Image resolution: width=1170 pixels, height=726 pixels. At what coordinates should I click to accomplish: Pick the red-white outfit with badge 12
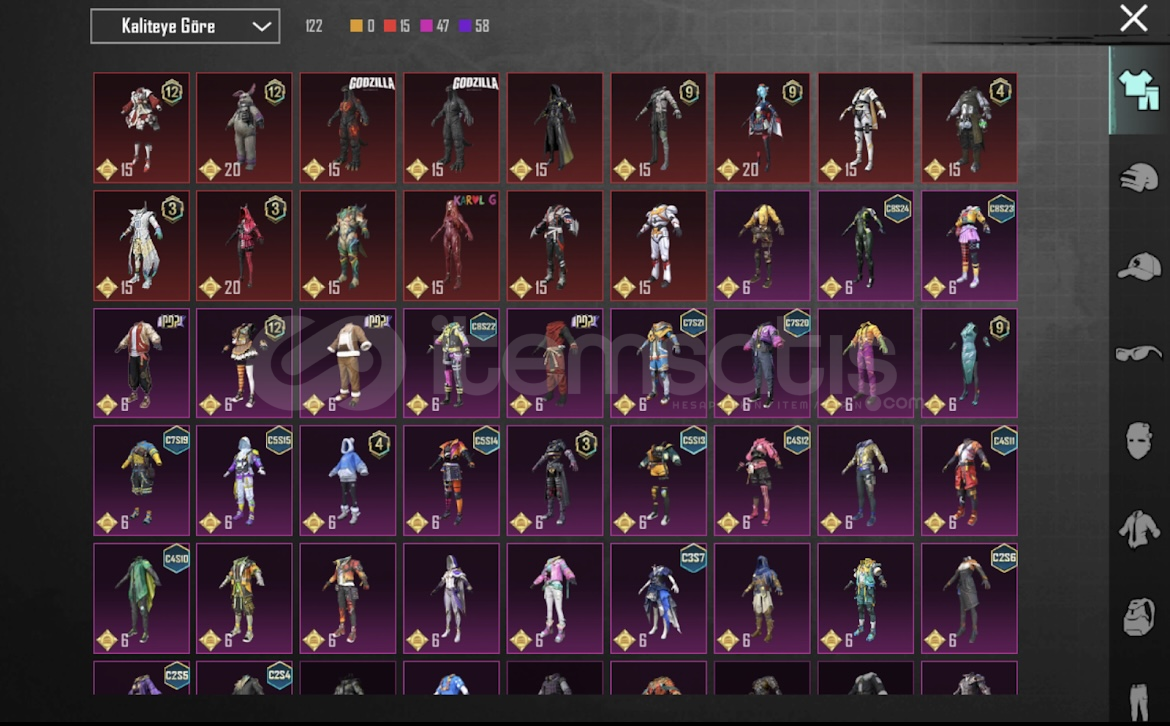(x=141, y=128)
